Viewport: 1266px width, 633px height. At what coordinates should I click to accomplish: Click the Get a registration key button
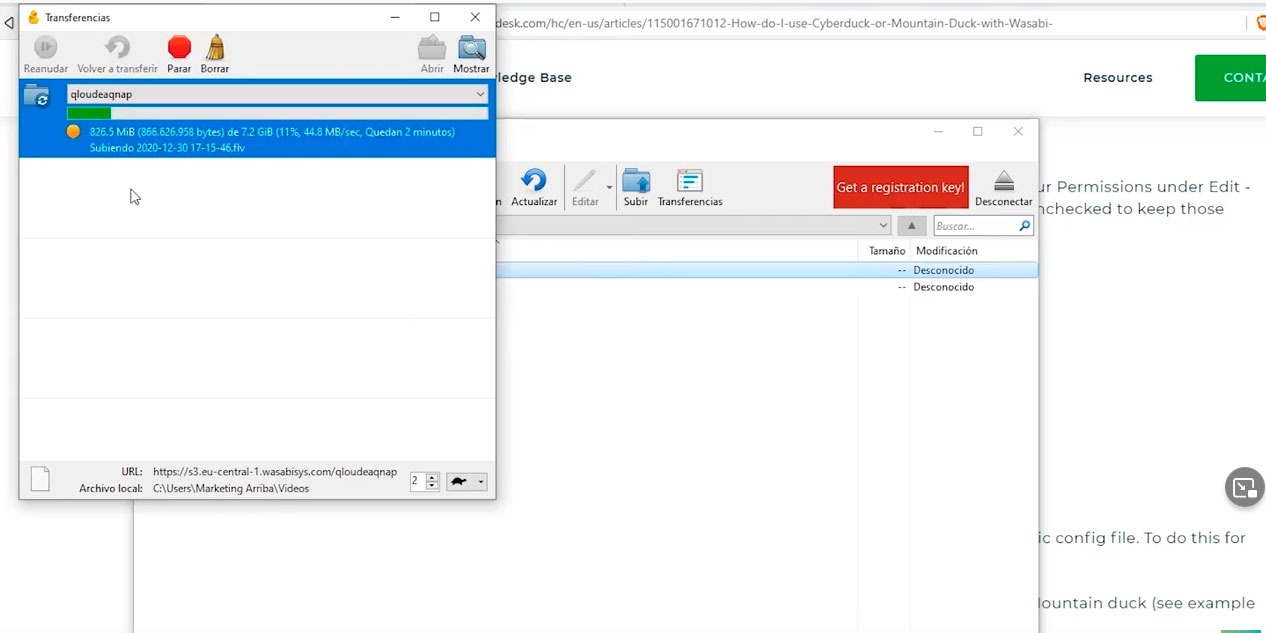tap(901, 187)
